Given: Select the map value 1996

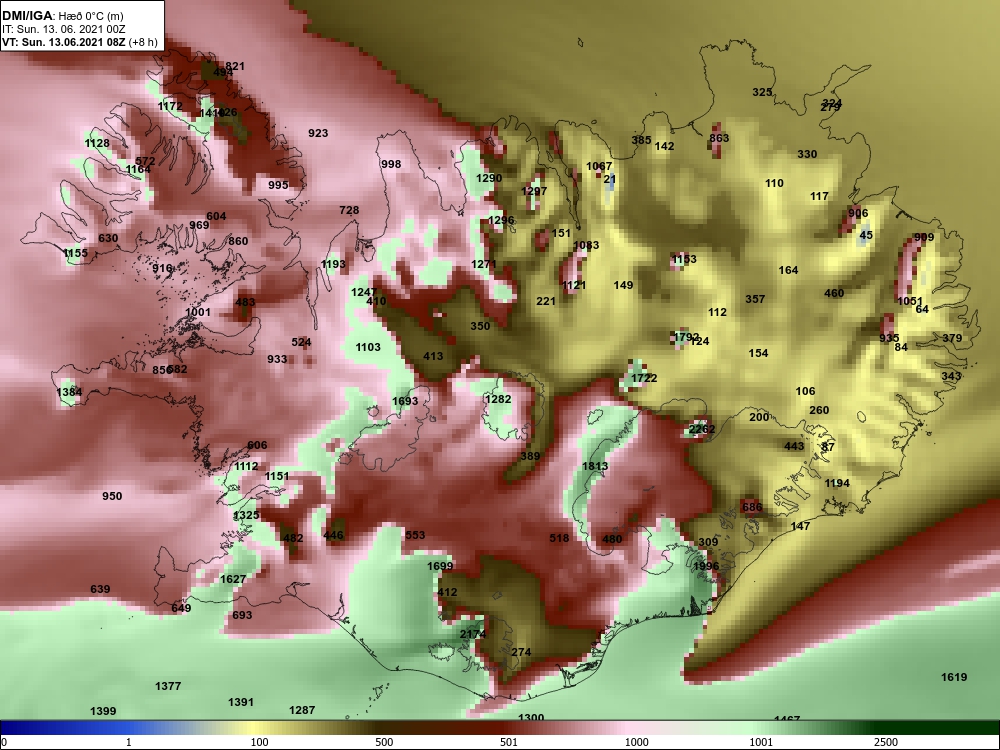Looking at the screenshot, I should point(706,566).
